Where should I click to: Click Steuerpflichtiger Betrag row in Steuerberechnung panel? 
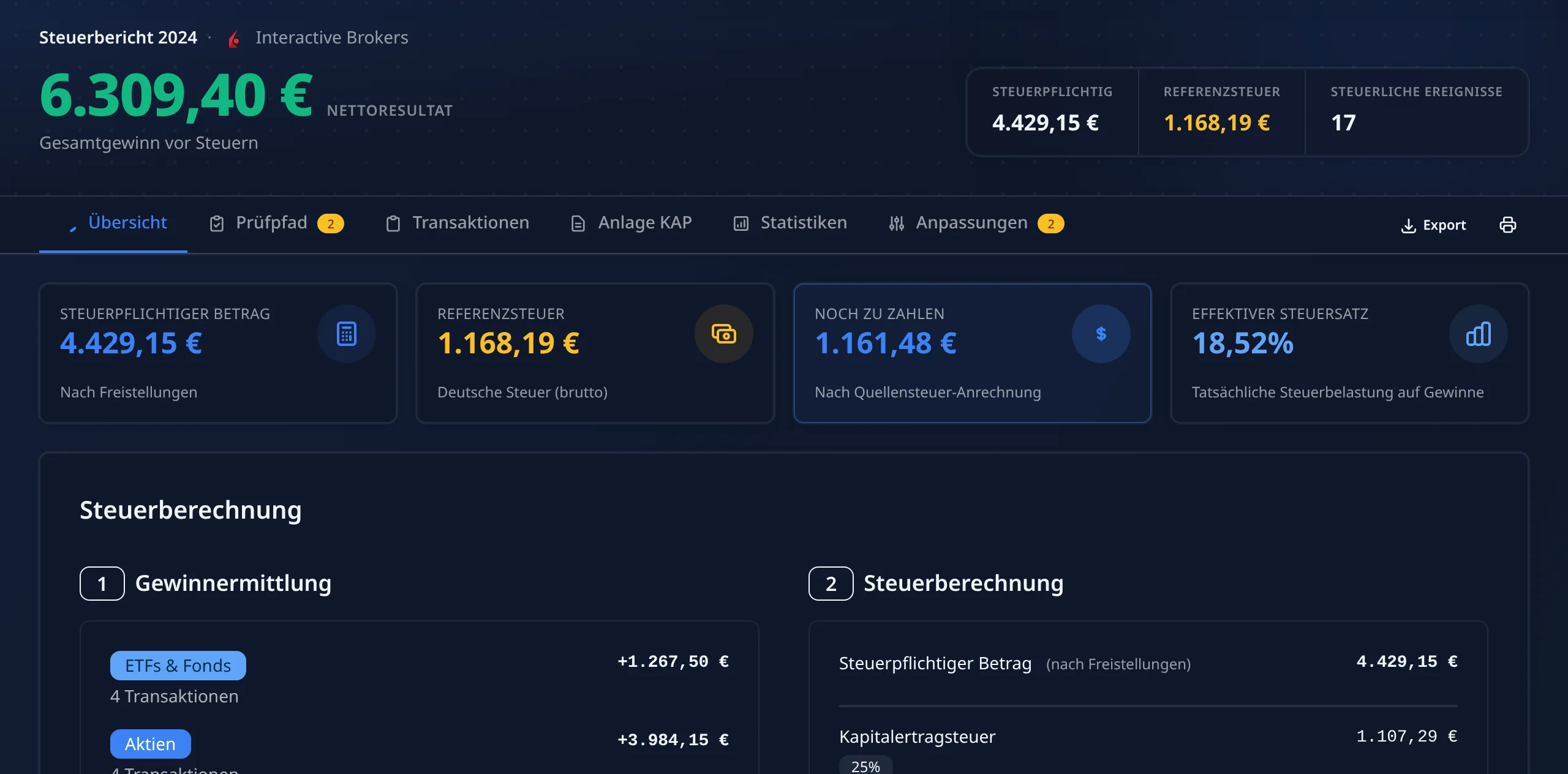(1148, 663)
